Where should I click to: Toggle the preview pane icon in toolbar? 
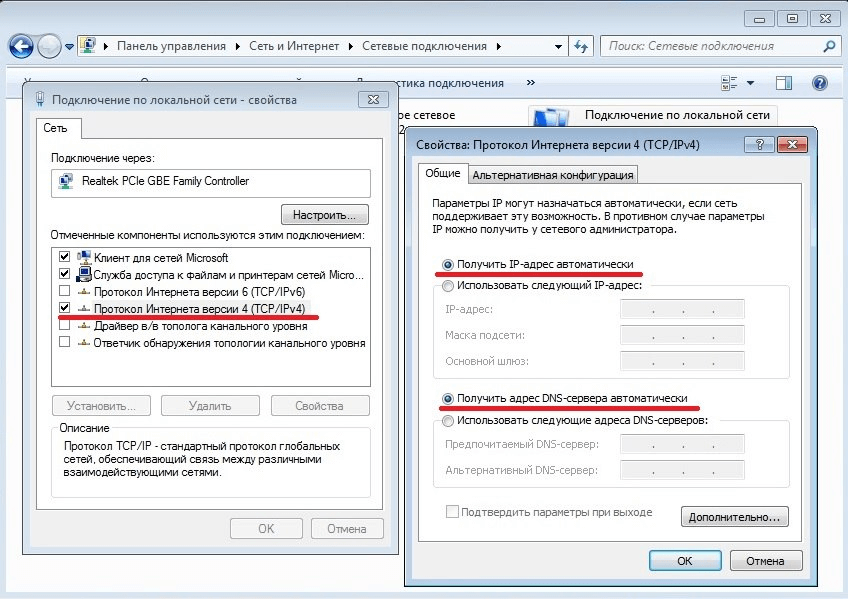(784, 83)
